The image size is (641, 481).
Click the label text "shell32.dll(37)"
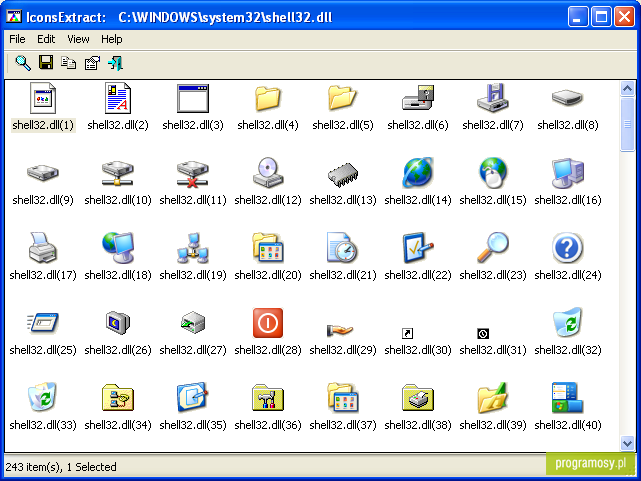[343, 425]
